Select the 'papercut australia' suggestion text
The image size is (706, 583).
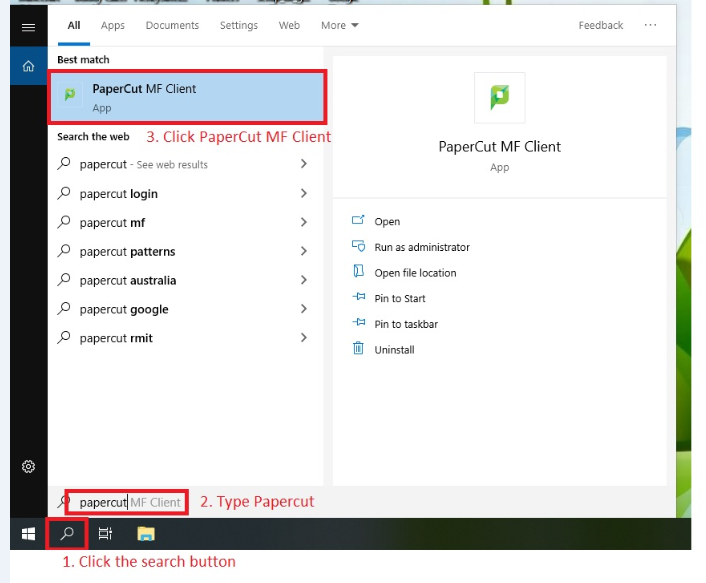coord(128,280)
